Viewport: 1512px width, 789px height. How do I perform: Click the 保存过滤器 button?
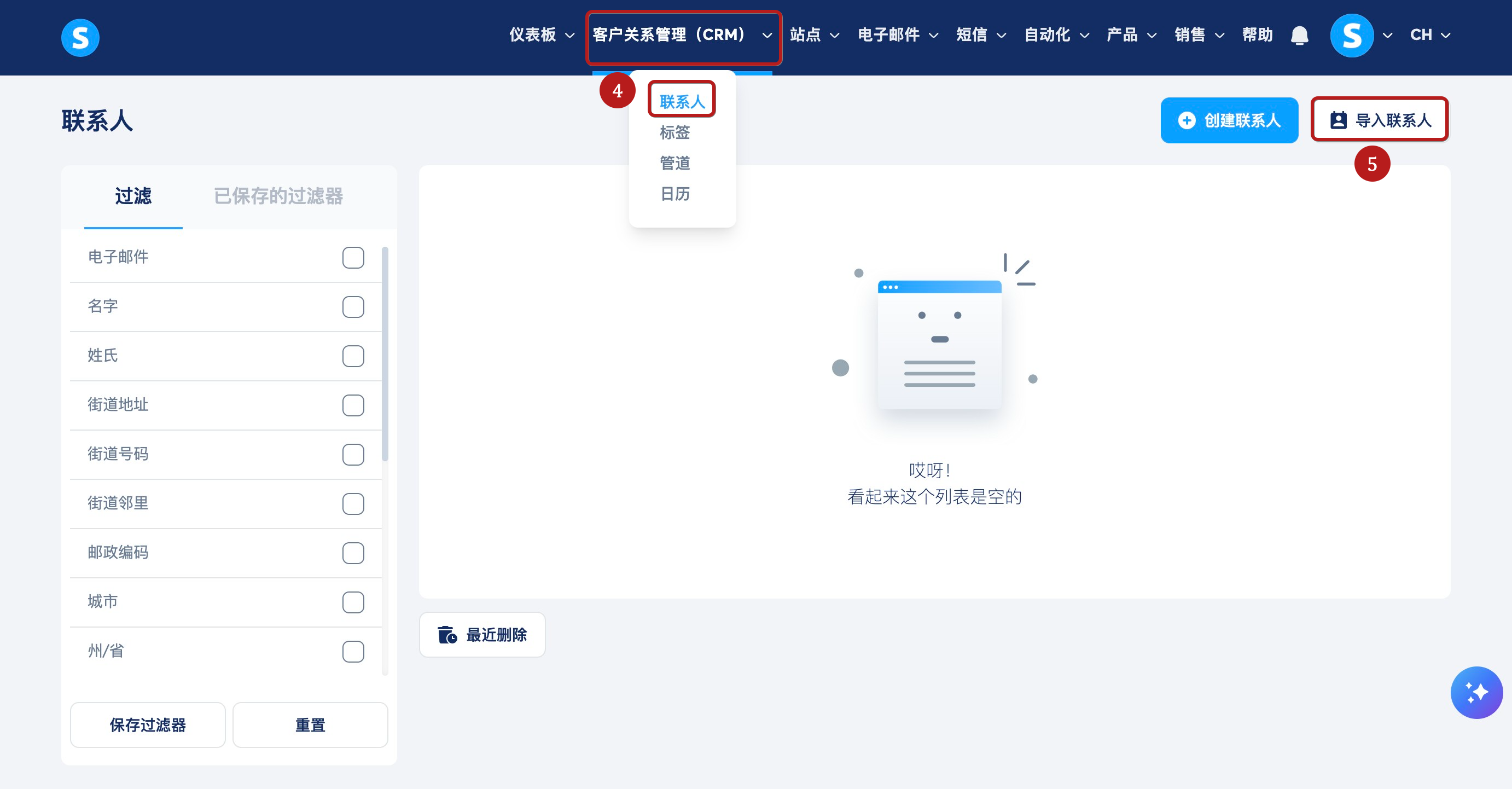(x=147, y=724)
